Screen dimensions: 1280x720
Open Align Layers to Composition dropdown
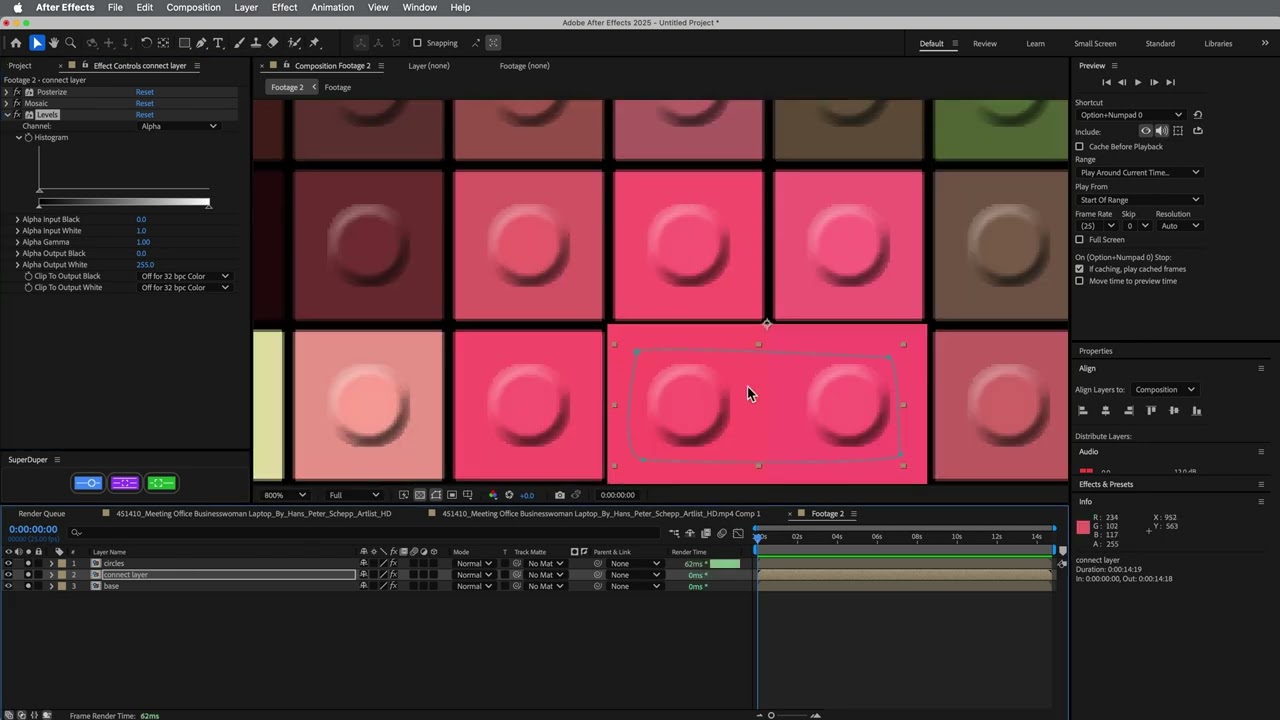tap(1165, 390)
